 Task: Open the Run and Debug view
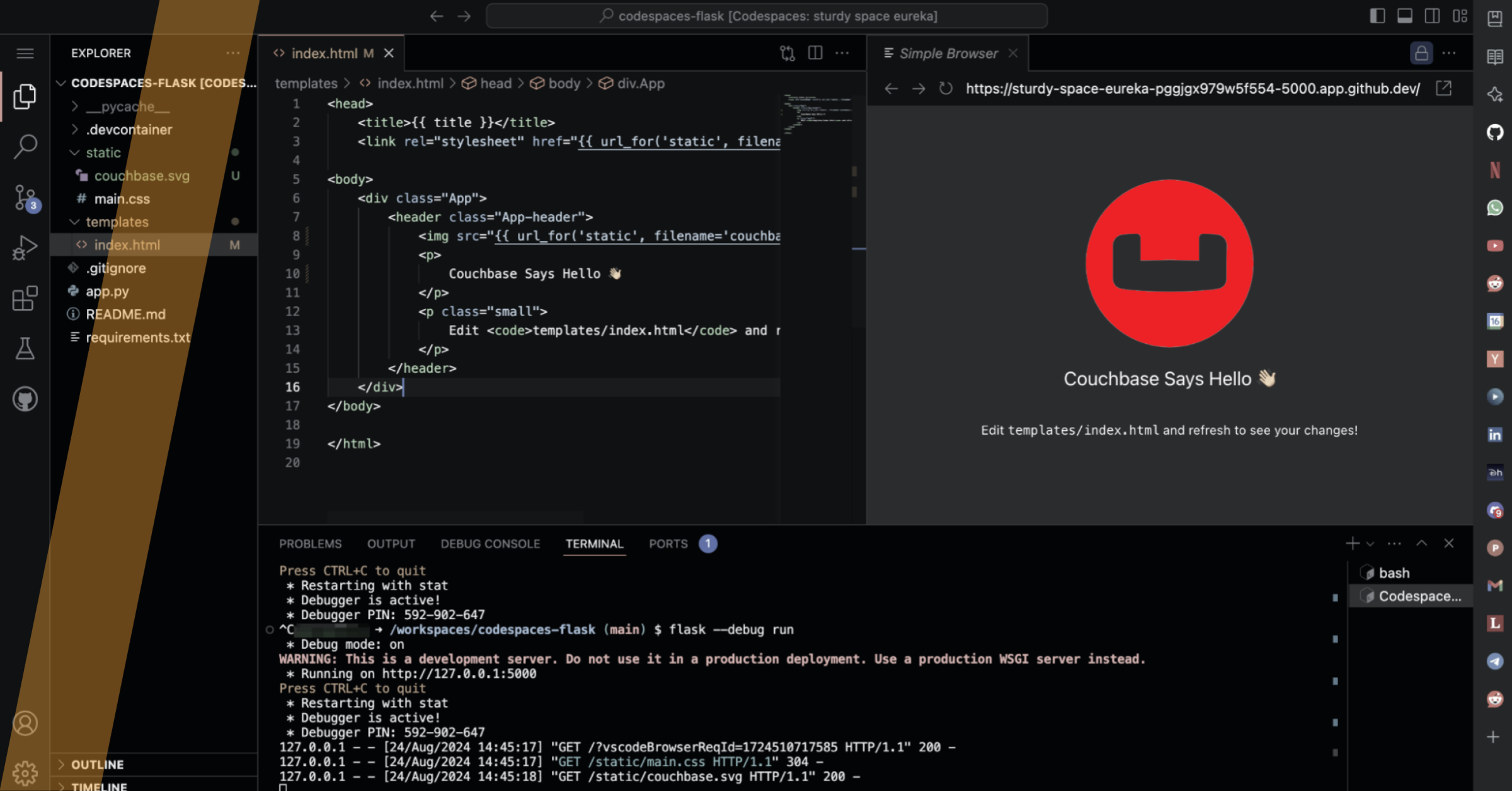pyautogui.click(x=25, y=248)
